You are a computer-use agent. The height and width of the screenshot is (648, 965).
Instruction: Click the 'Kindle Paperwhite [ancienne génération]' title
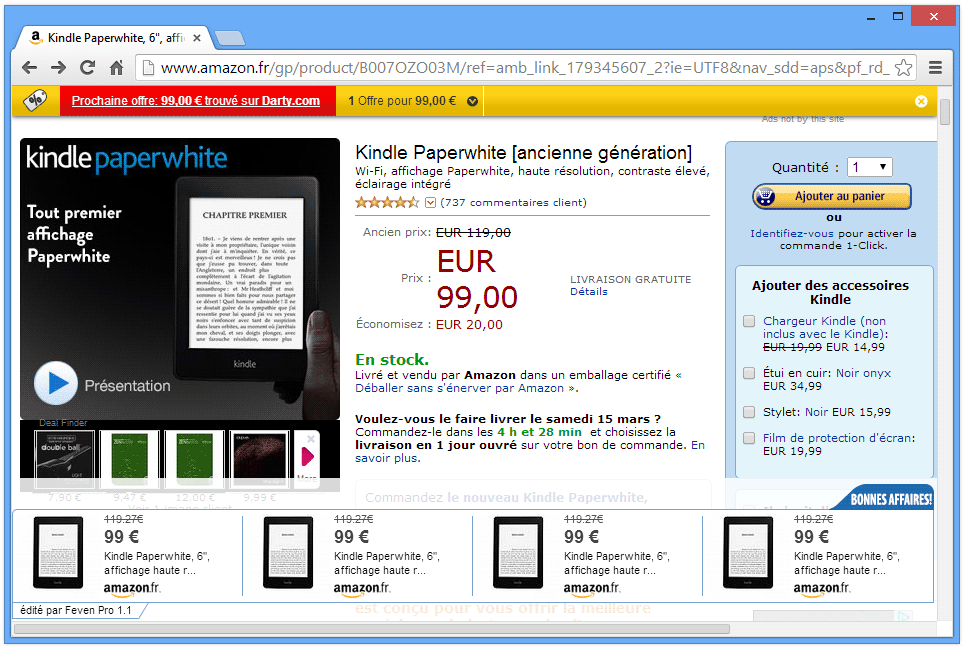click(523, 153)
